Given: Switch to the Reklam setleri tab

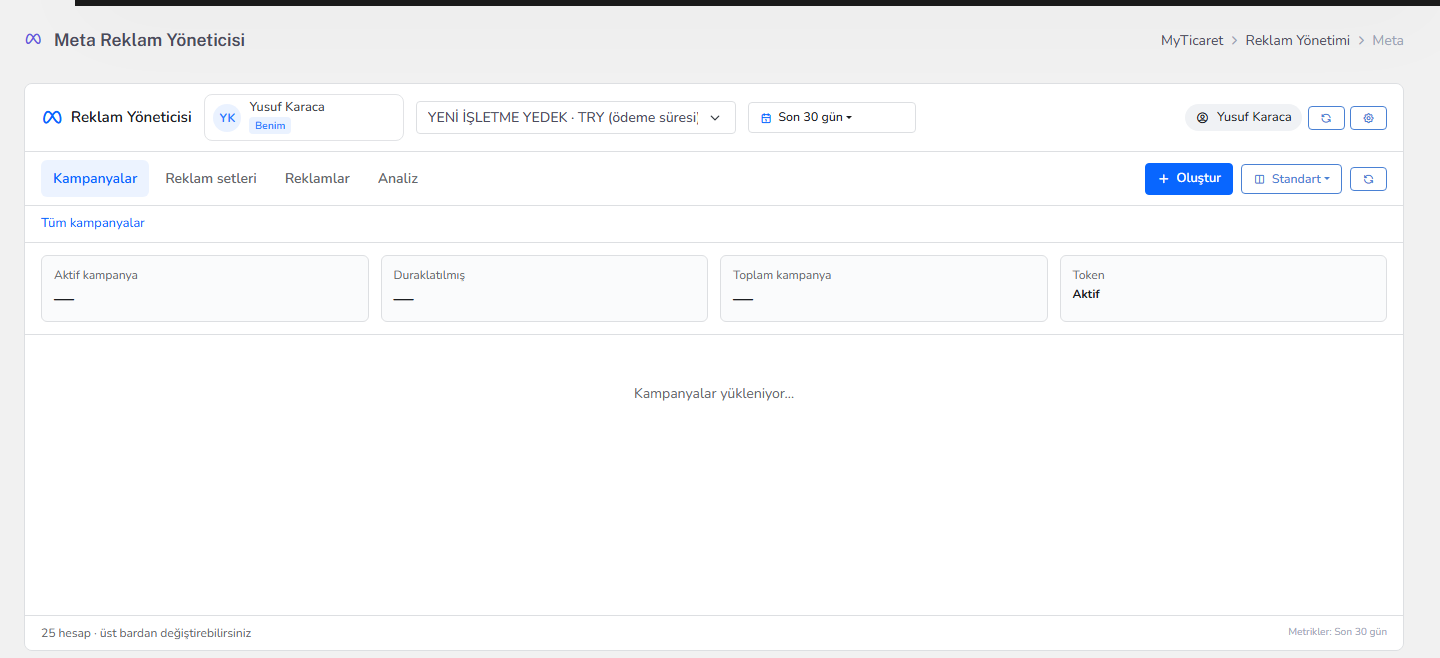Looking at the screenshot, I should coord(211,178).
